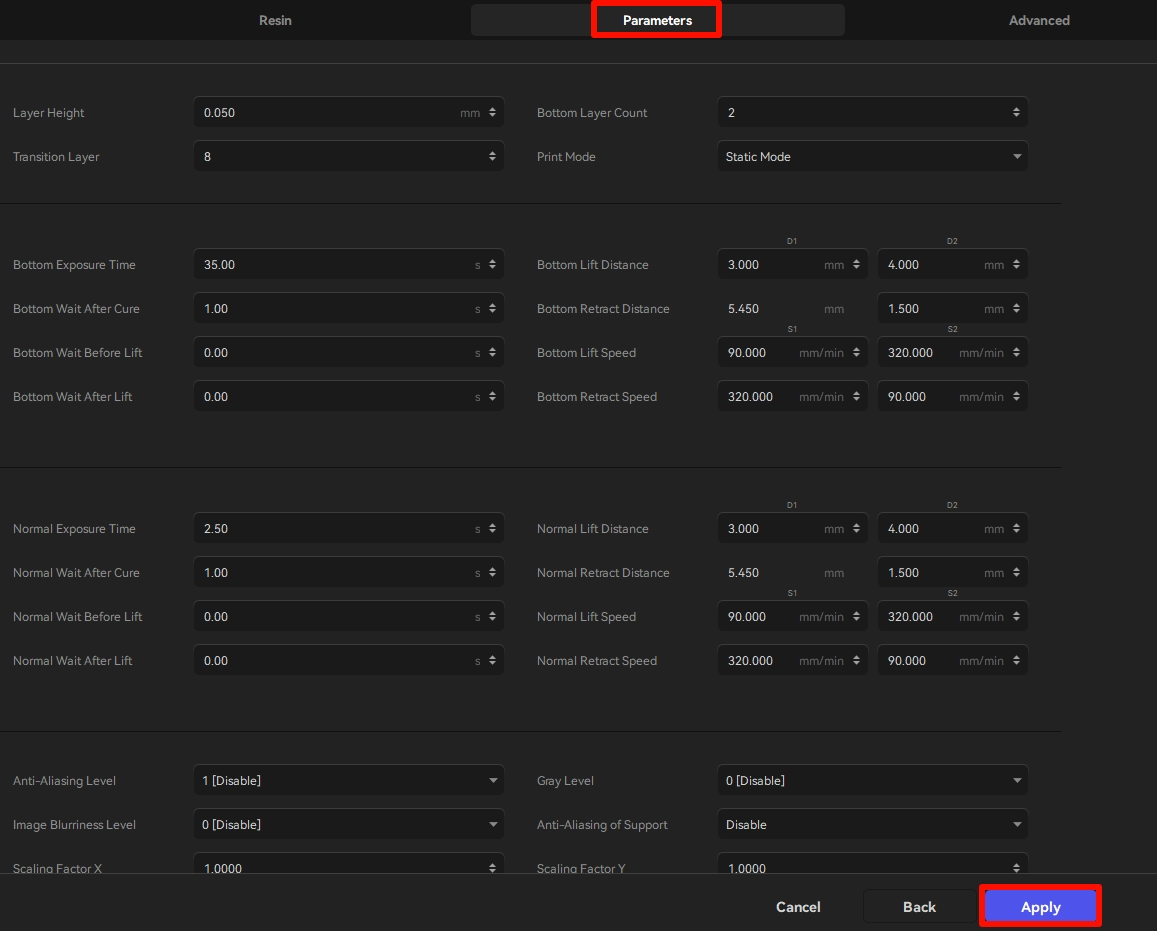Screen dimensions: 1157x931
Task: Focus the Normal Wait After Cure field
Action: 335,573
